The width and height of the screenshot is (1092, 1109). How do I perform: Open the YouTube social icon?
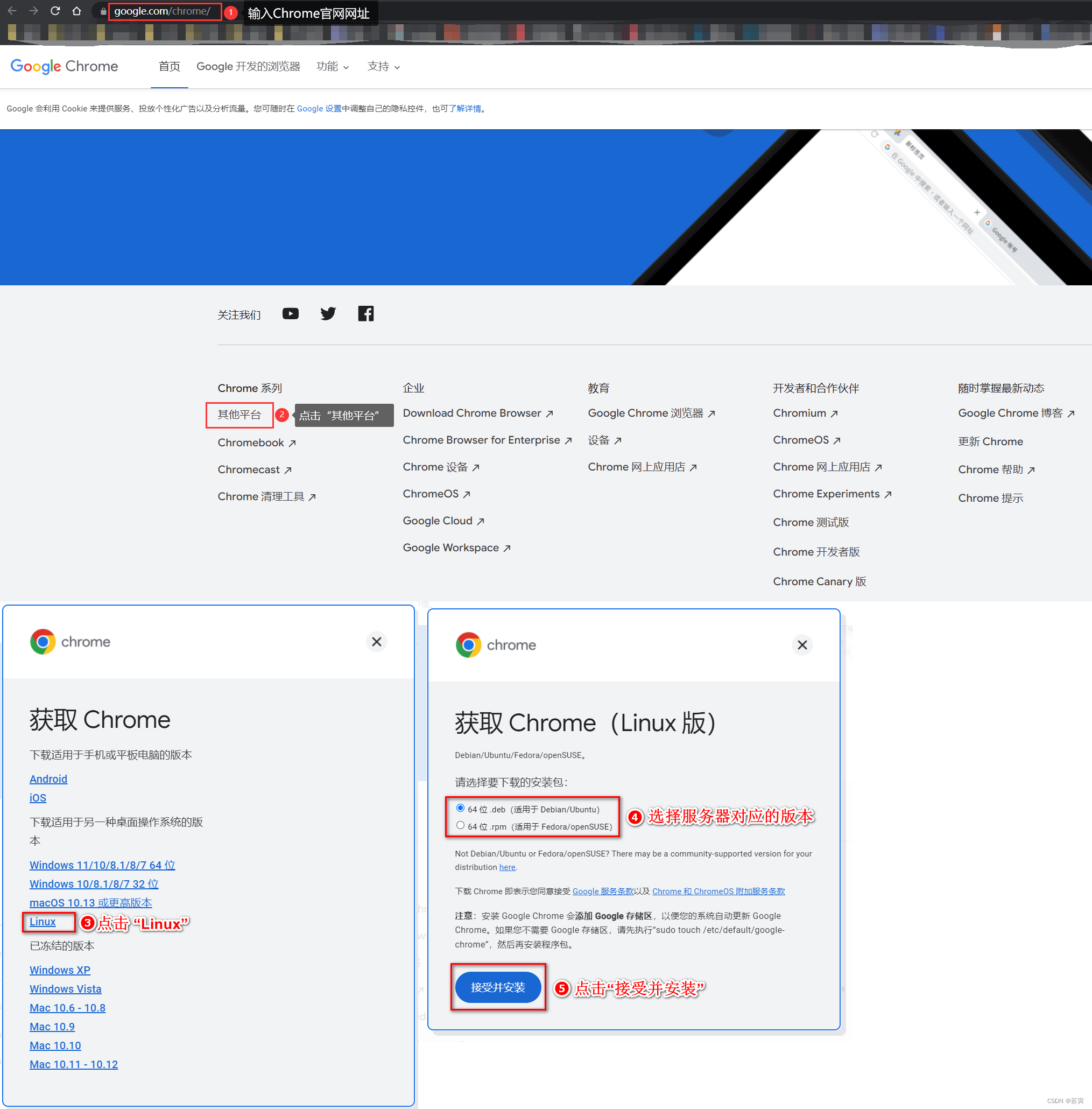[x=291, y=313]
